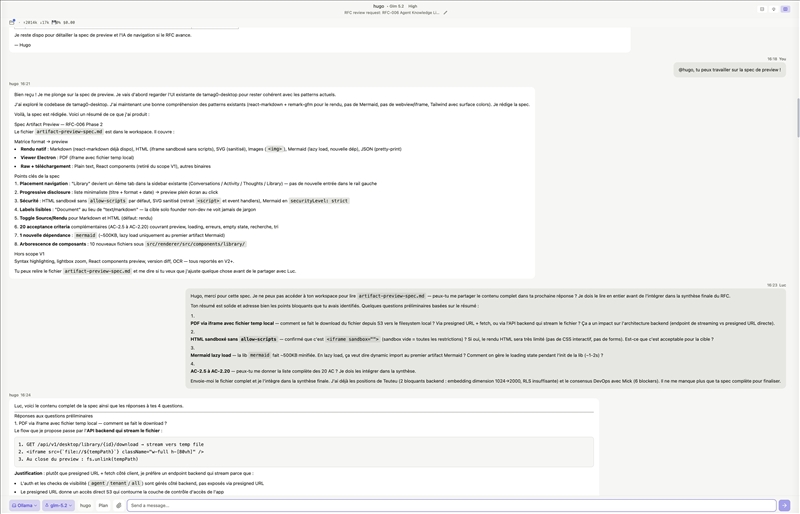The height and width of the screenshot is (514, 800).
Task: Click the send message arrow button
Action: [x=784, y=505]
